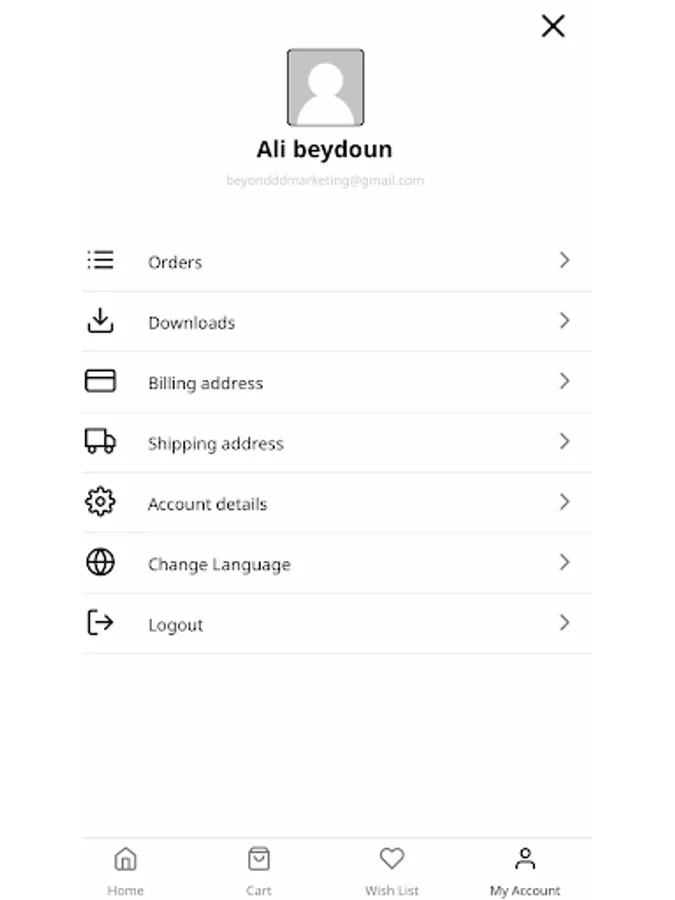Expand the Change Language chevron
The height and width of the screenshot is (900, 675).
[x=565, y=562]
